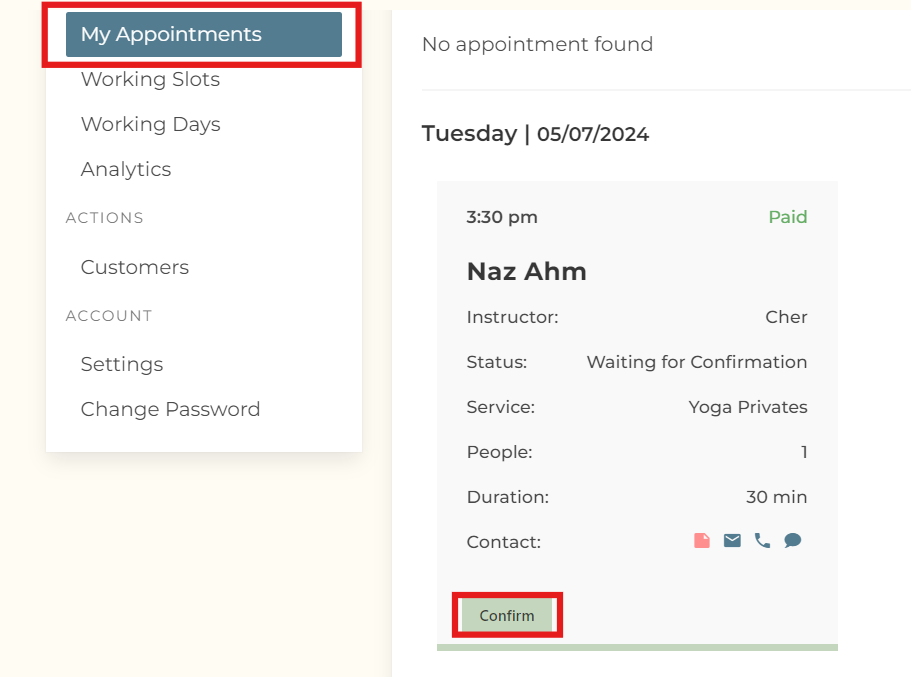Select Analytics from the sidebar

coord(126,170)
